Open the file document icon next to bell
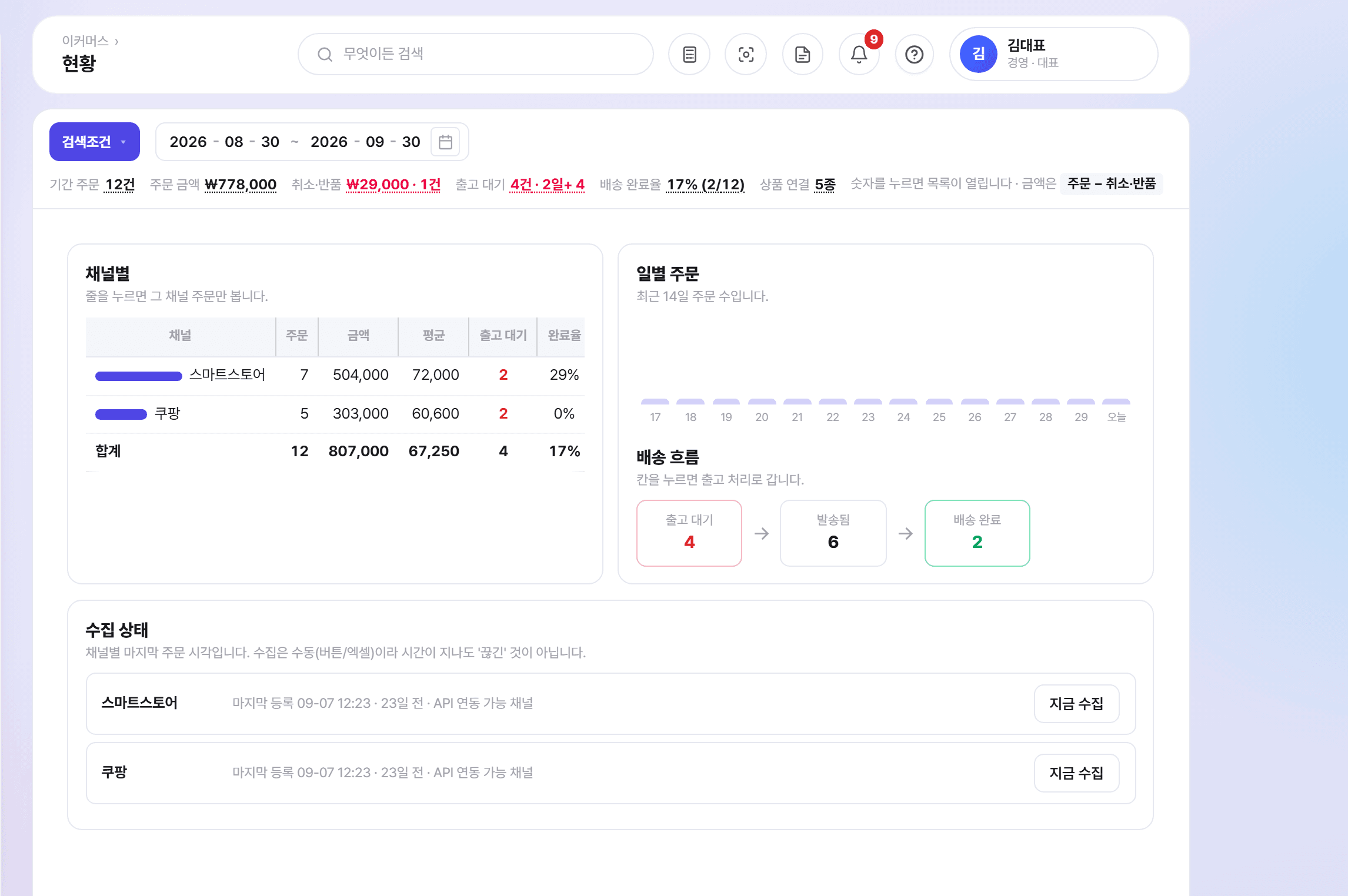This screenshot has height=896, width=1348. coord(802,55)
